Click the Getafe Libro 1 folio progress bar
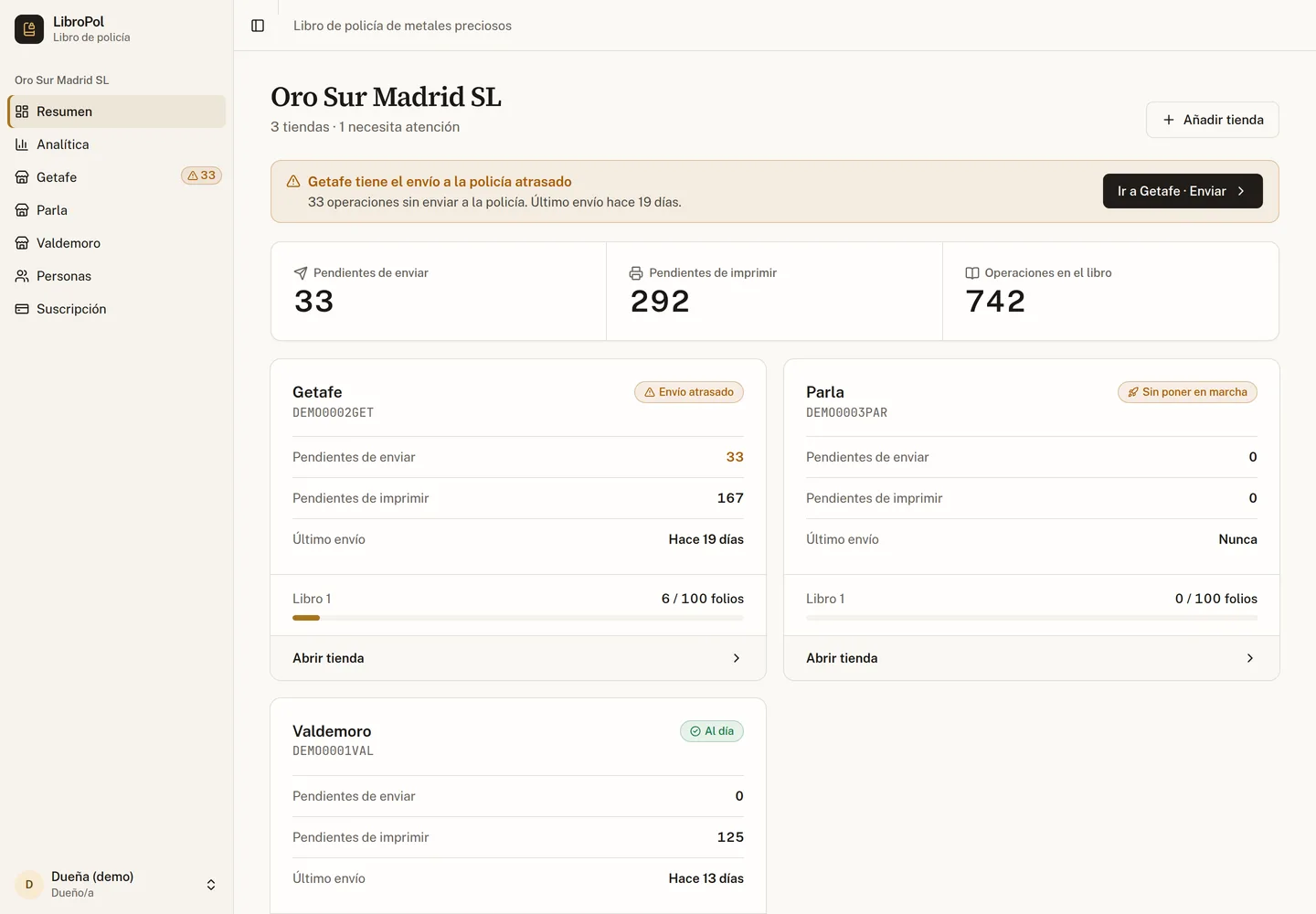Viewport: 1316px width, 914px height. pos(518,618)
